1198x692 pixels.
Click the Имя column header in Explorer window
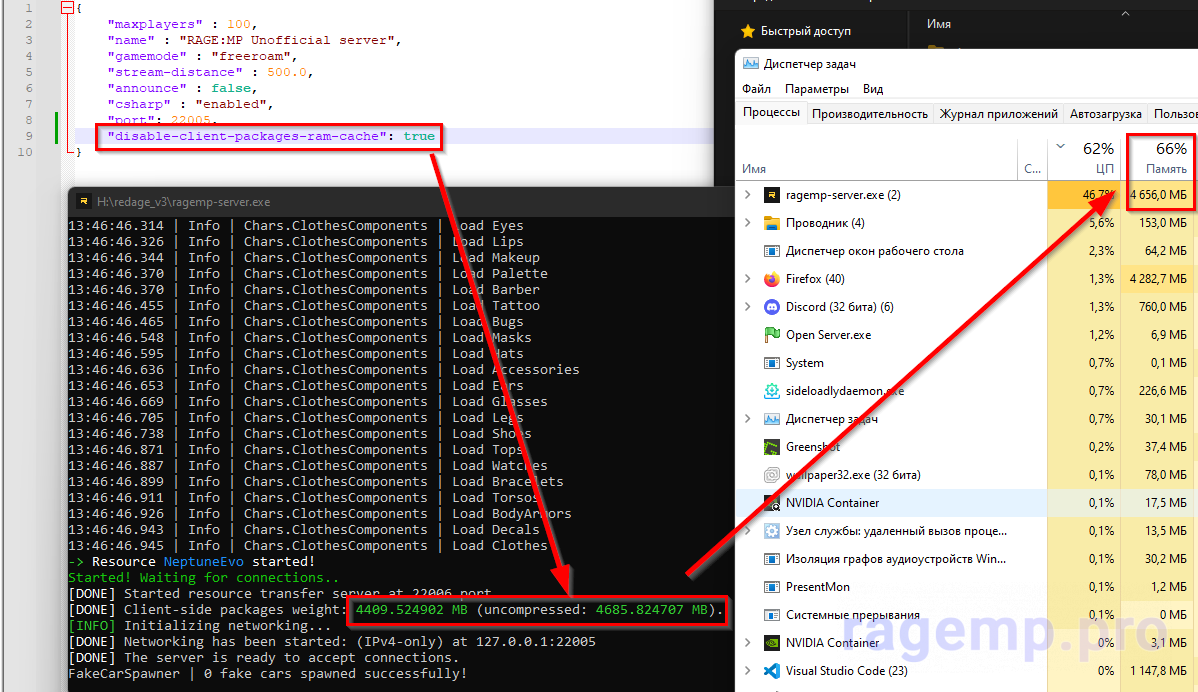939,24
